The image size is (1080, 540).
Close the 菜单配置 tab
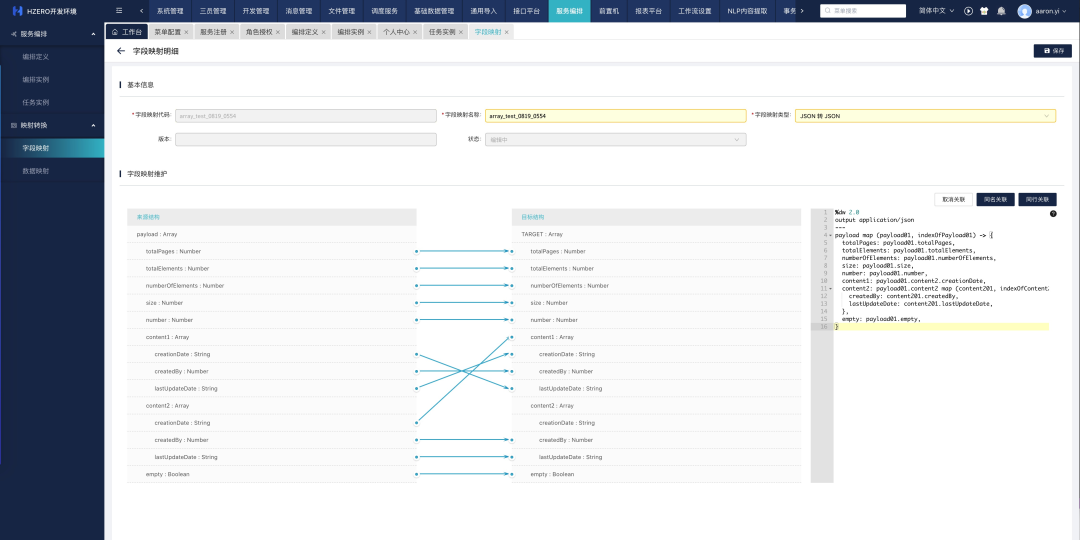pyautogui.click(x=188, y=32)
